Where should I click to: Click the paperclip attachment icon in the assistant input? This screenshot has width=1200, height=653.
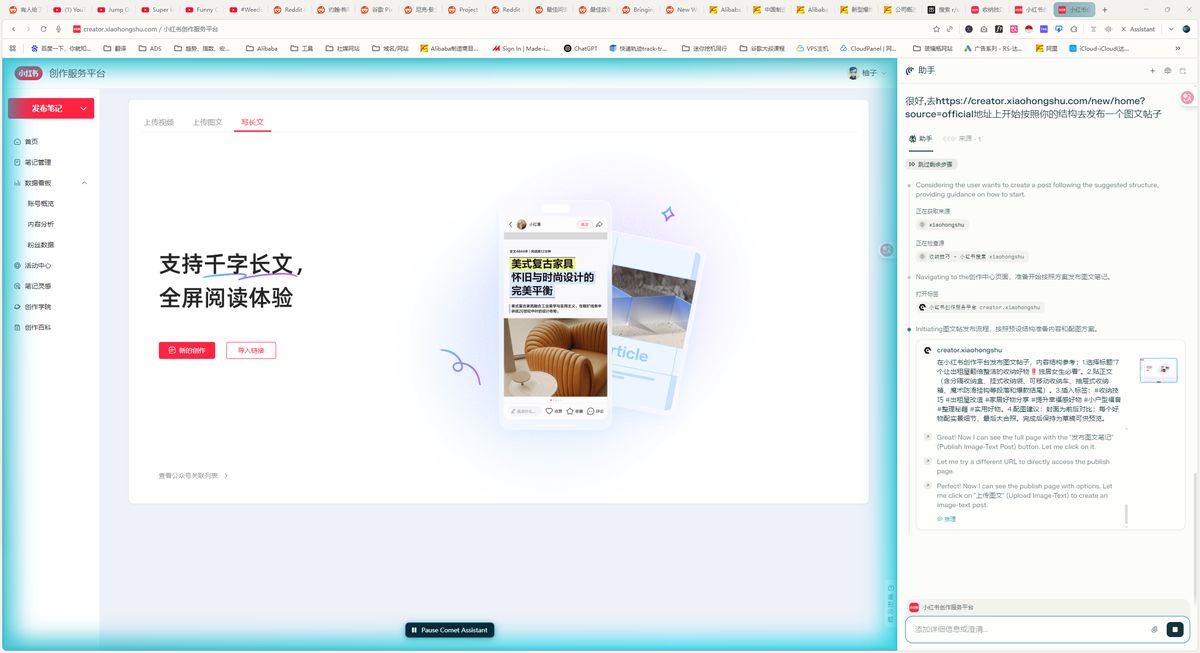(1156, 630)
